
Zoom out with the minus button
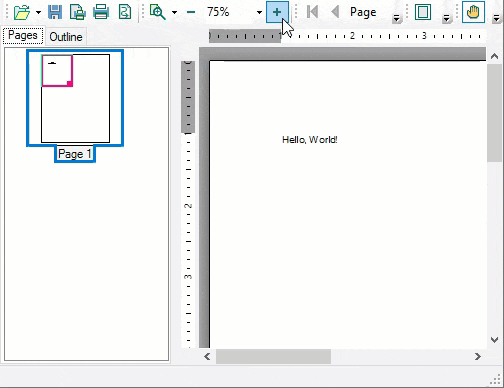(x=191, y=12)
